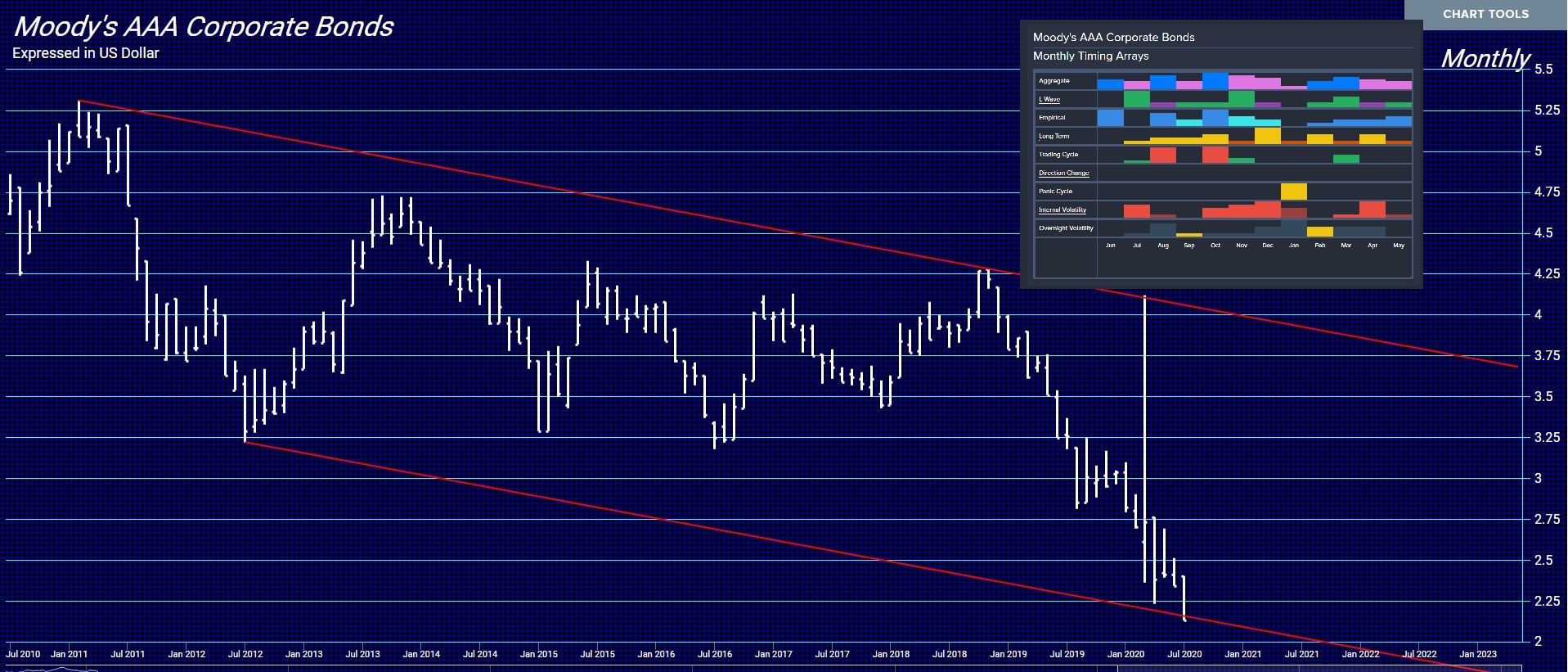The image size is (1568, 672).
Task: Click the green Trading Cycle bar for Mar
Action: tap(1346, 159)
